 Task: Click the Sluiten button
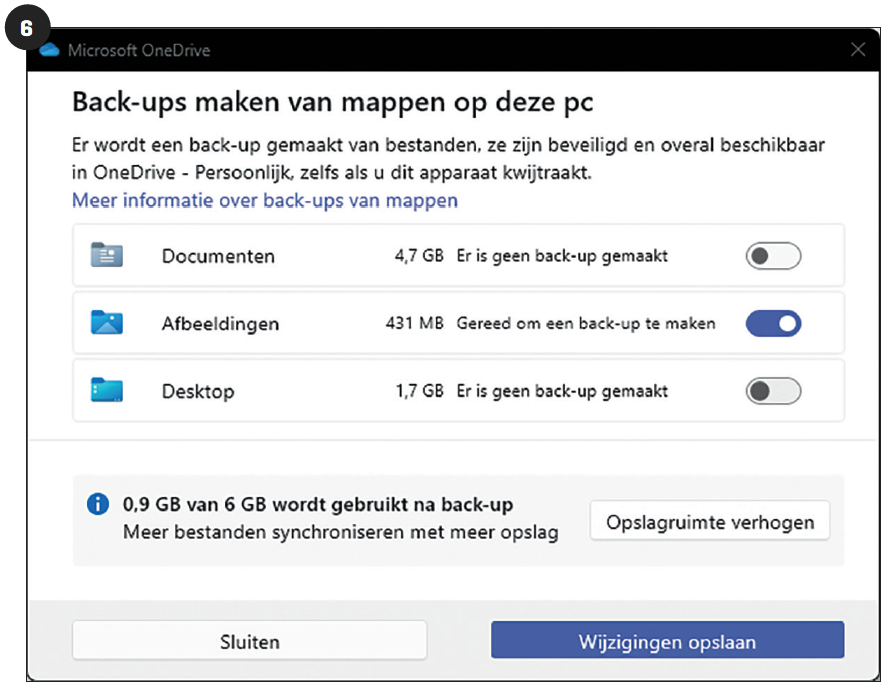[x=250, y=641]
